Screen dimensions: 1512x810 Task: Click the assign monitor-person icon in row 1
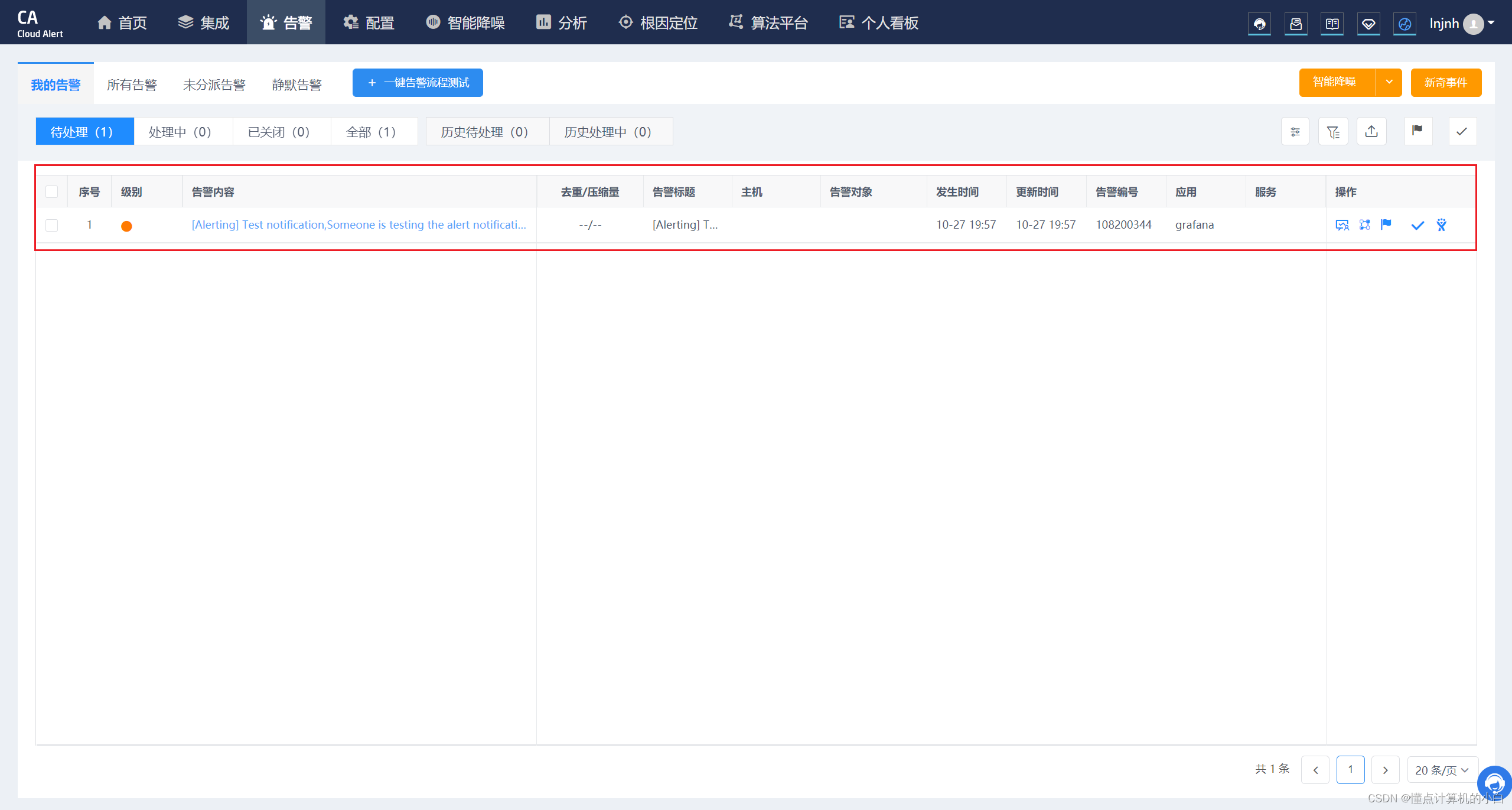(1342, 225)
